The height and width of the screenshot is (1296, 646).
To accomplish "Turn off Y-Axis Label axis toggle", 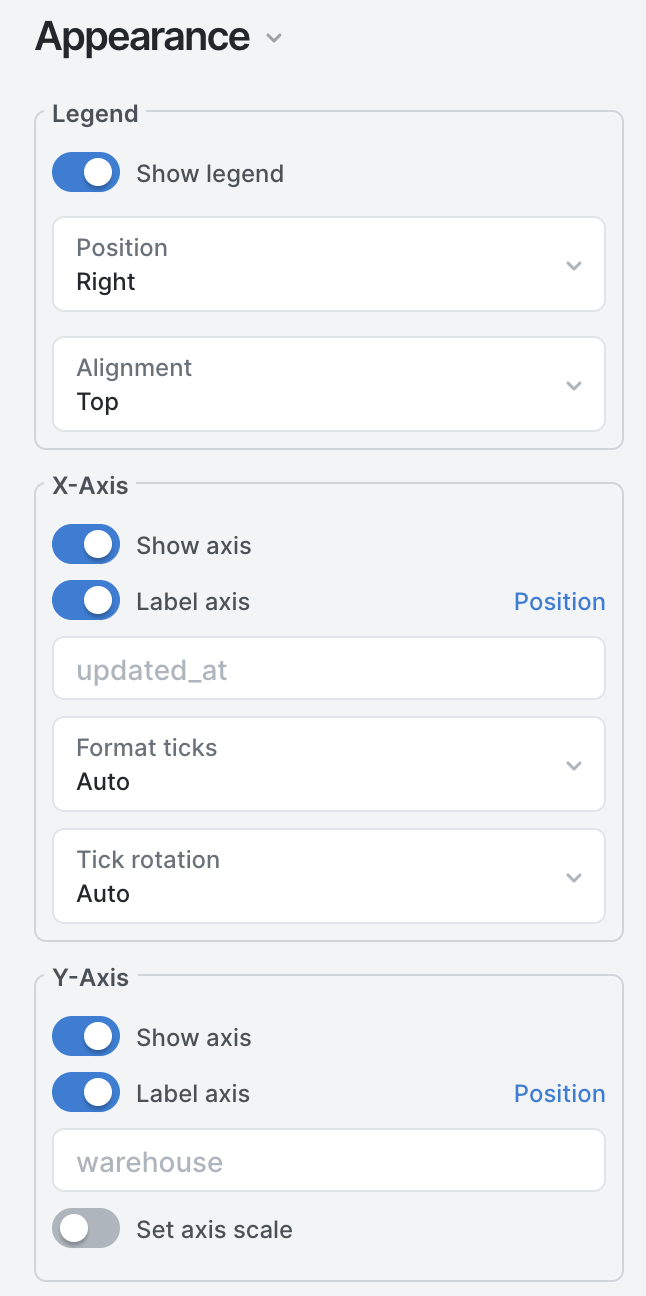I will click(x=86, y=1093).
